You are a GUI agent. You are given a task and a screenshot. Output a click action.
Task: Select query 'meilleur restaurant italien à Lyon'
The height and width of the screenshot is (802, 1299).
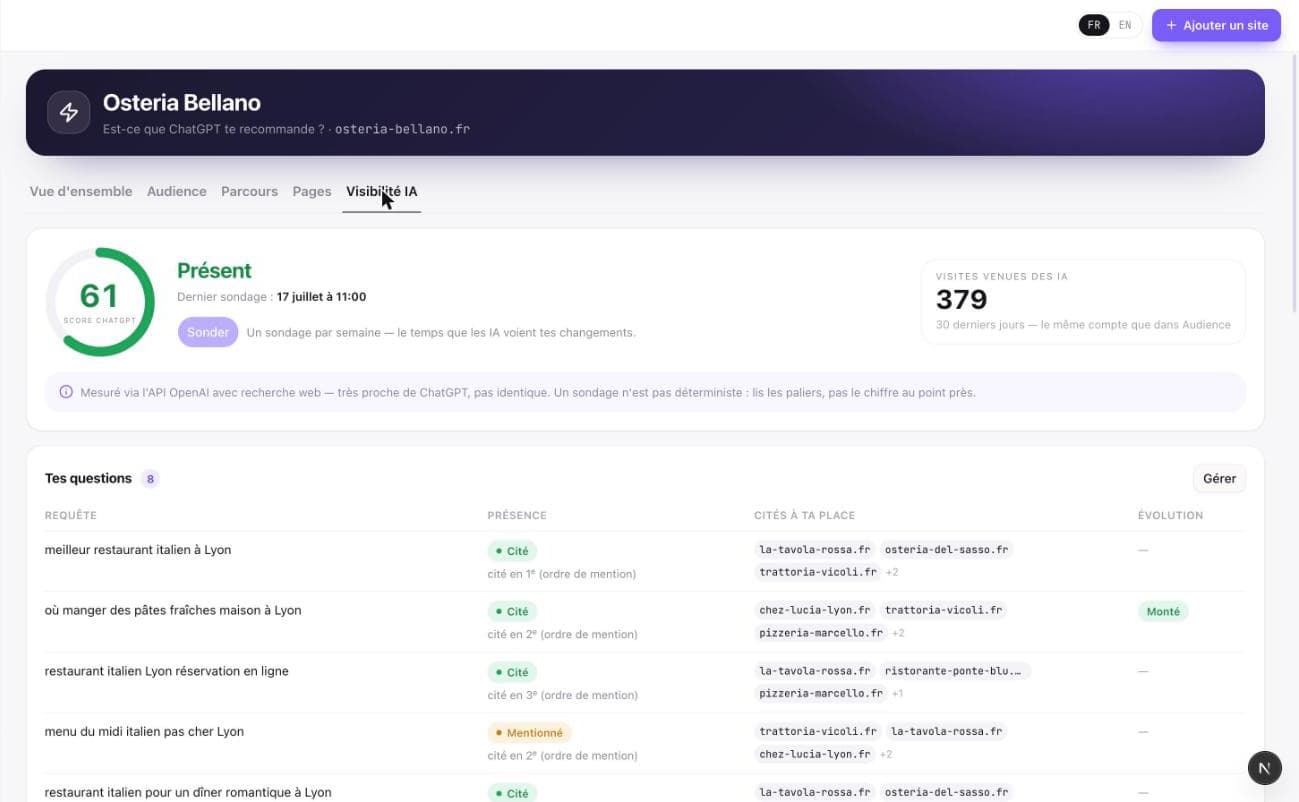click(x=138, y=550)
